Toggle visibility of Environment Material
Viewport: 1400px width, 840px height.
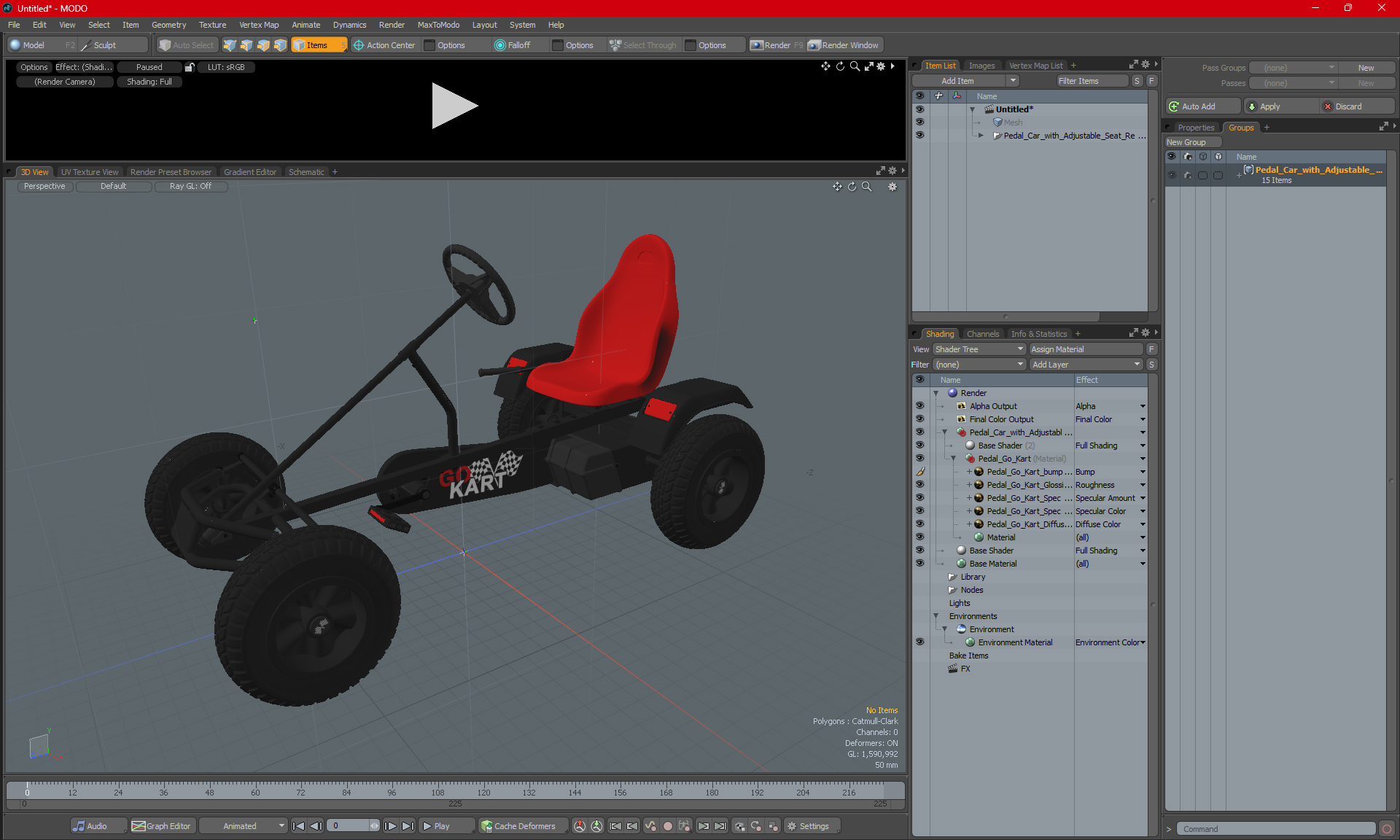(919, 642)
